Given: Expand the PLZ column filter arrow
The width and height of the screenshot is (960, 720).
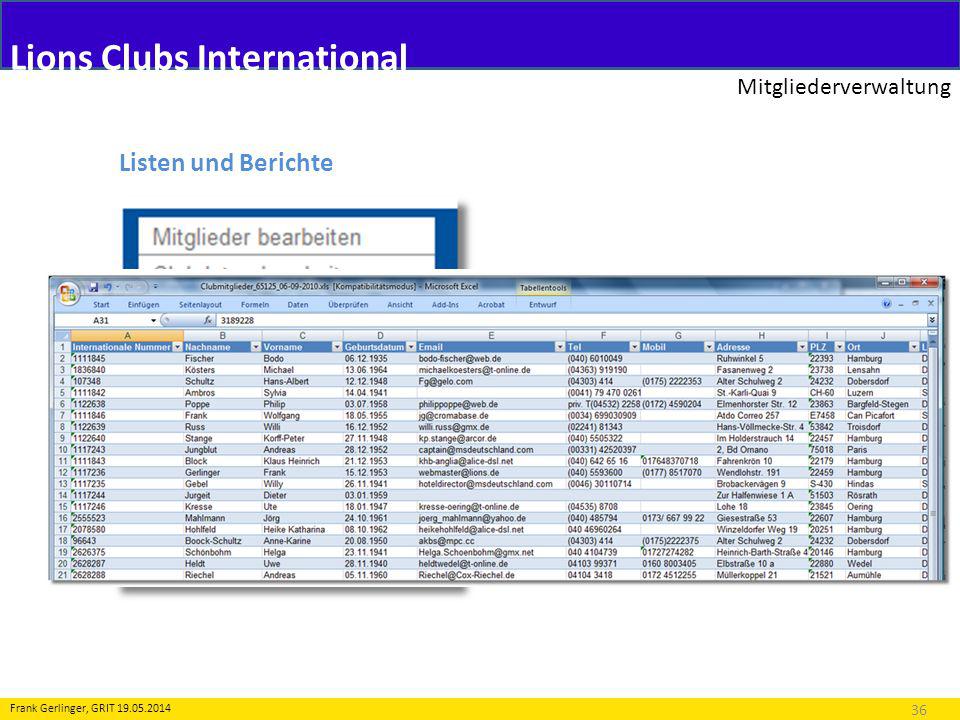Looking at the screenshot, I should [x=839, y=347].
